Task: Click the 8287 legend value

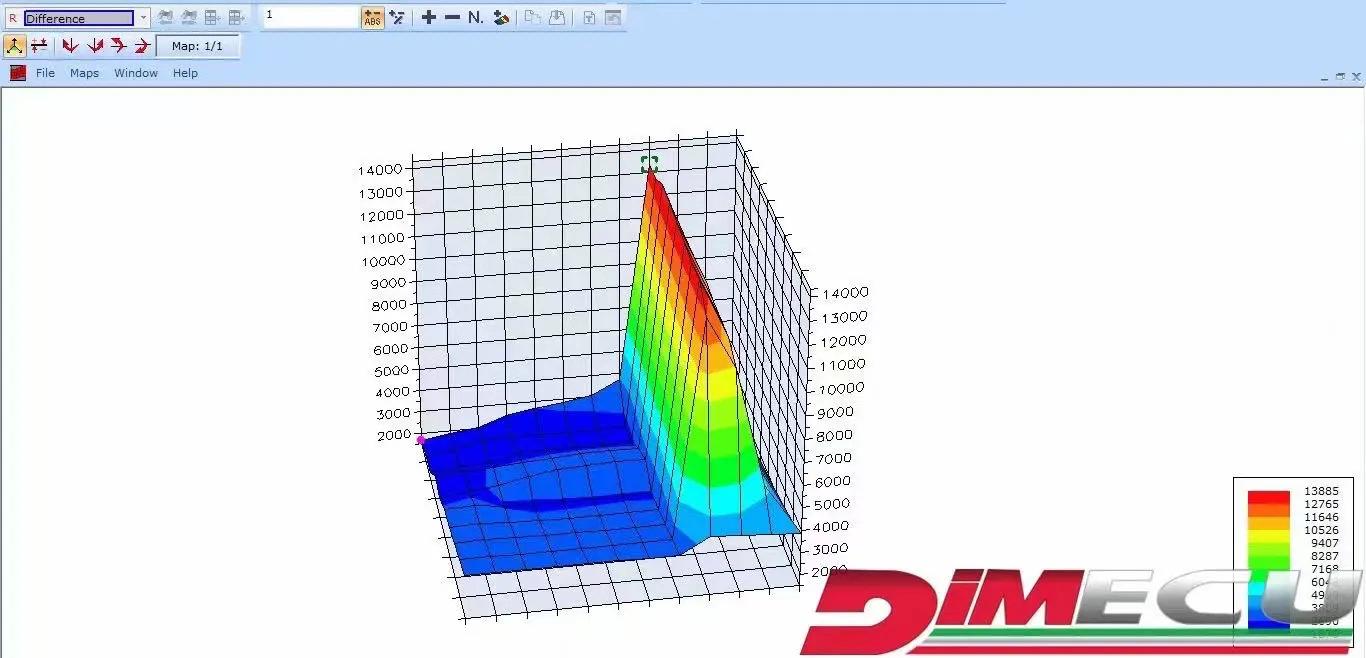Action: point(1324,556)
